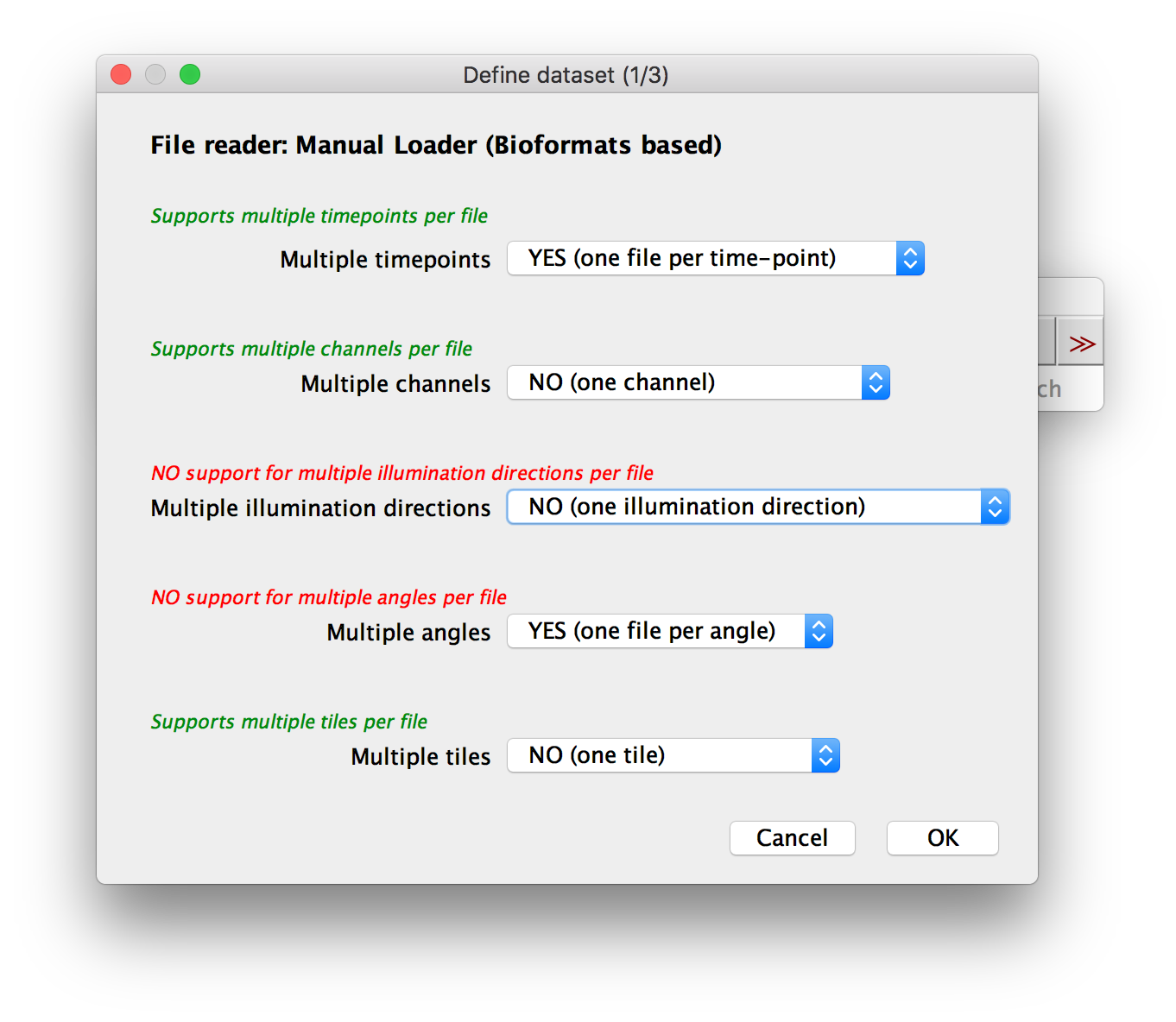The width and height of the screenshot is (1176, 1022).
Task: Close the Define dataset dialog with the red button
Action: [121, 75]
